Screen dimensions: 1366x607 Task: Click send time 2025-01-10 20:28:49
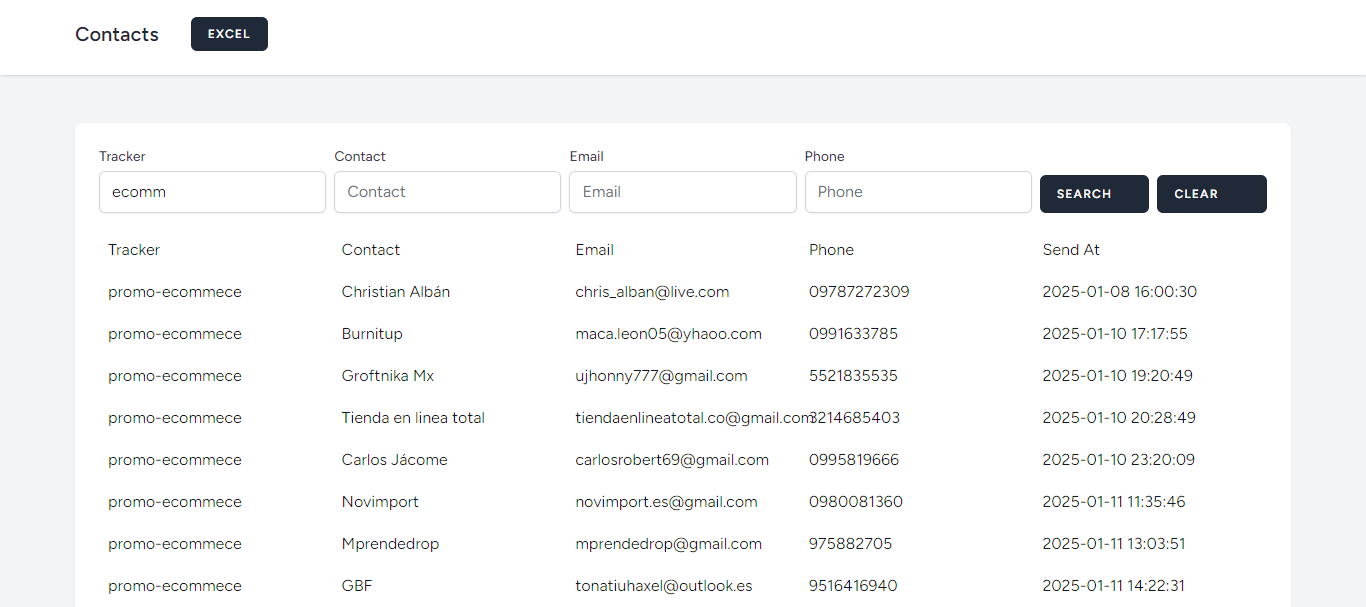(1120, 418)
